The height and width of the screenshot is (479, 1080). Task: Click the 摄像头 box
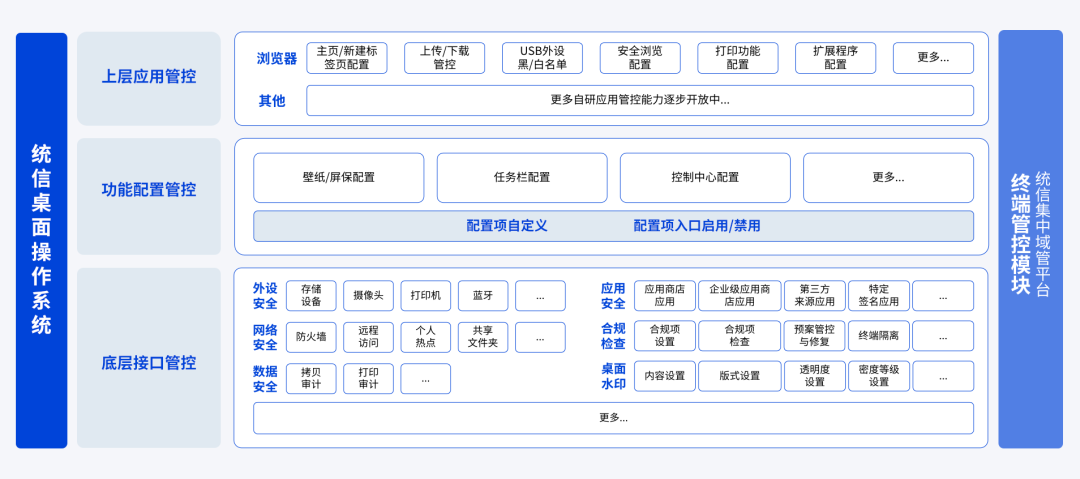(368, 296)
